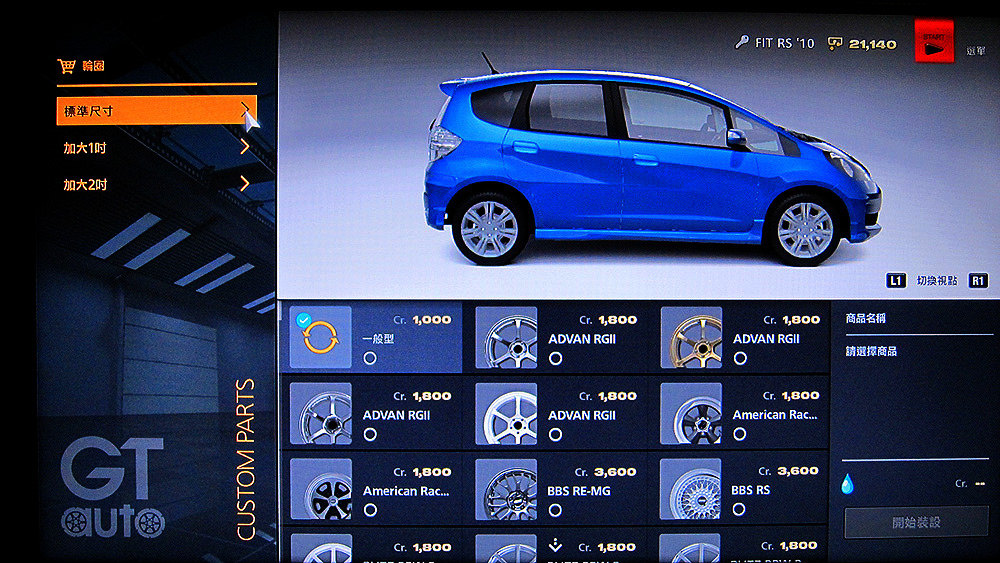
Task: Click the BBS RS wheel thumbnail
Action: [691, 489]
